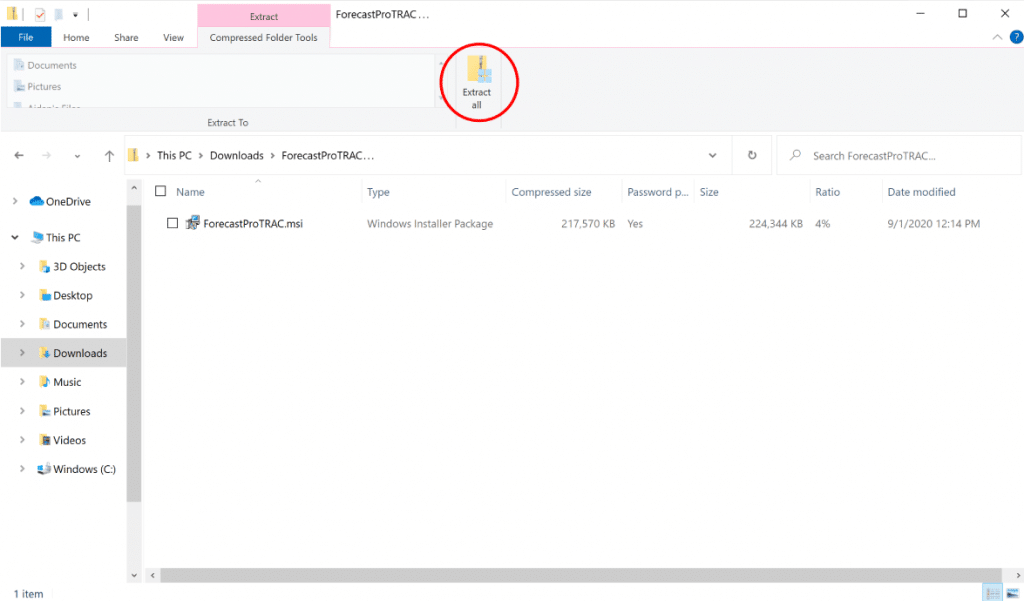Navigate up one level with the up arrow
1024x601 pixels.
(109, 155)
